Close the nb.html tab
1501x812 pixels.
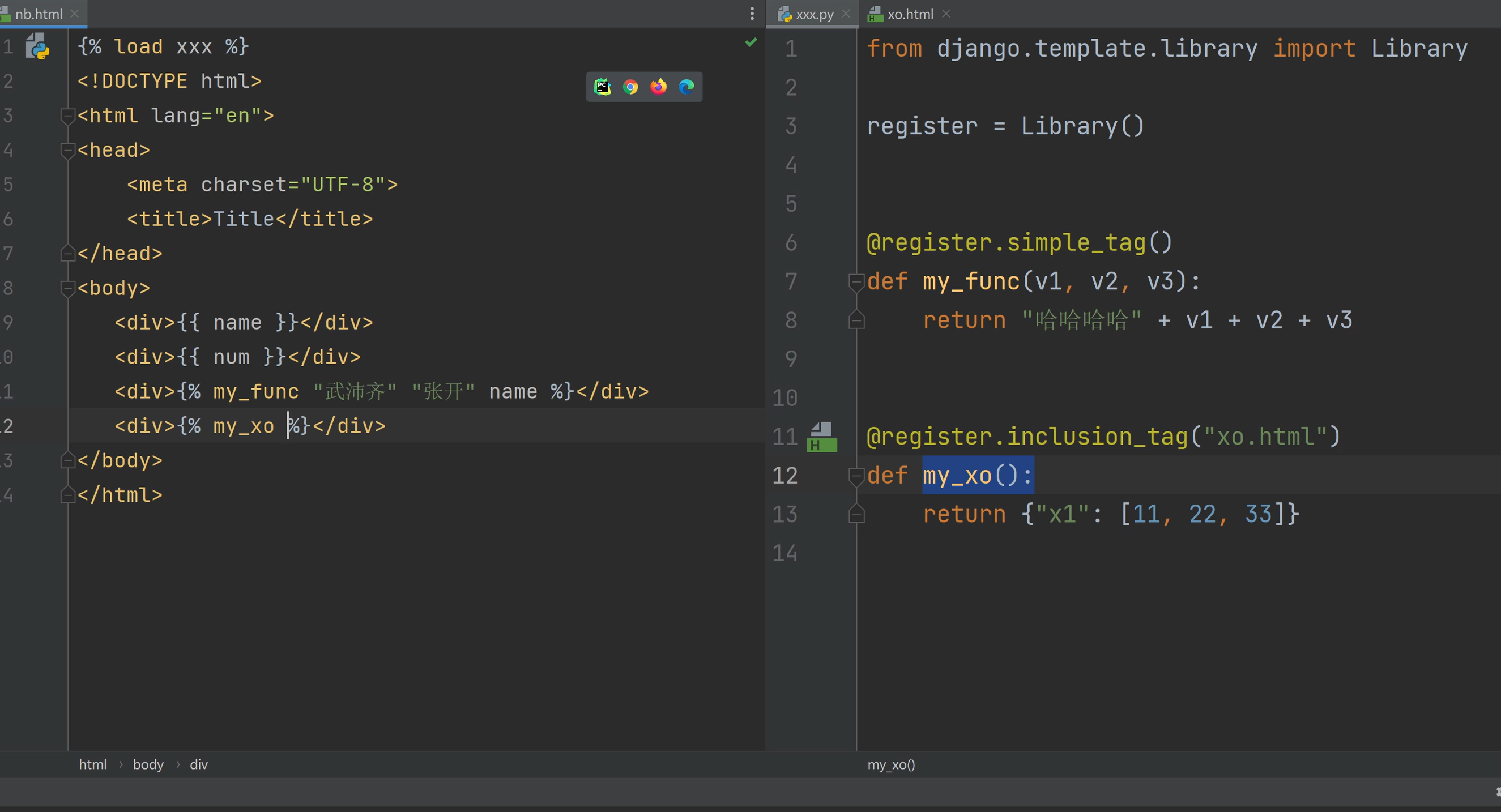75,14
